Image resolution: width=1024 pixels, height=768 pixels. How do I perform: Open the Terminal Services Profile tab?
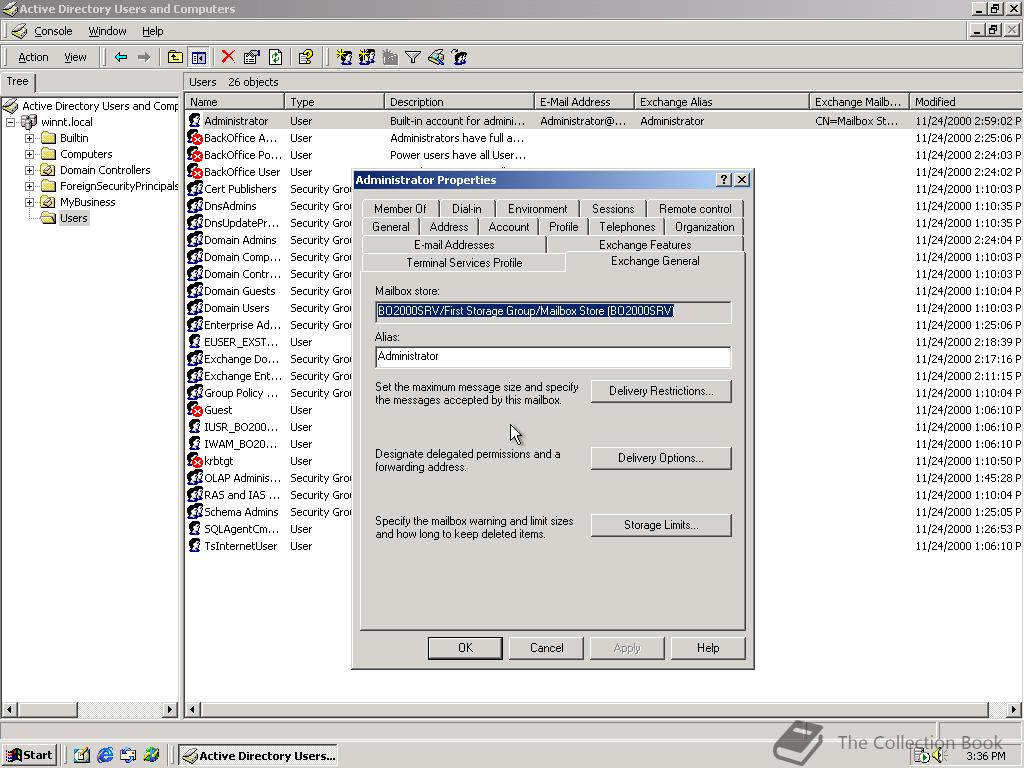[x=464, y=263]
